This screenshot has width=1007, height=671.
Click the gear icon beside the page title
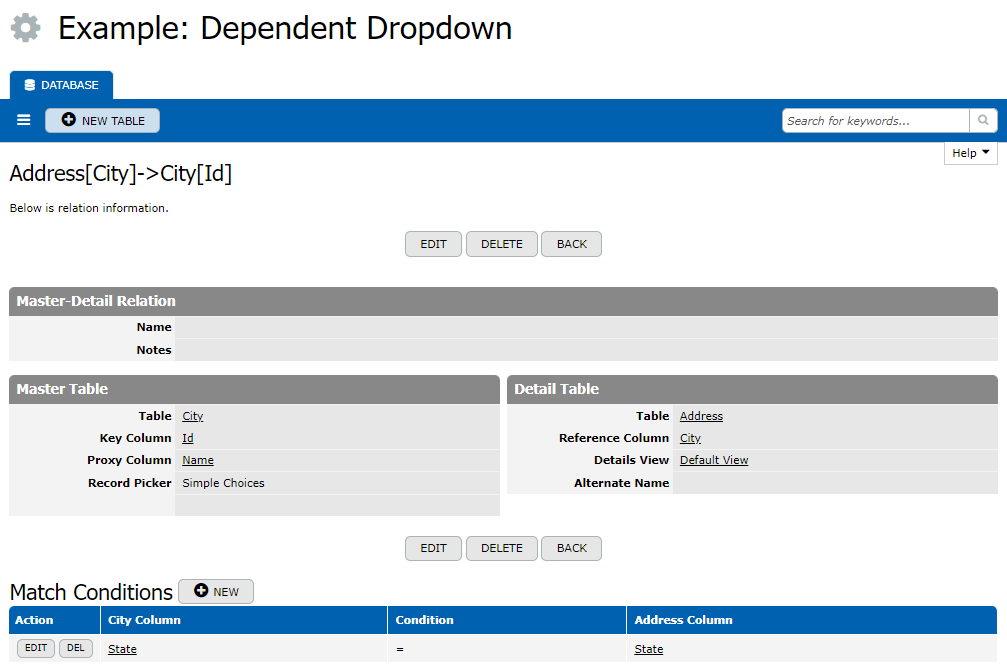(26, 28)
